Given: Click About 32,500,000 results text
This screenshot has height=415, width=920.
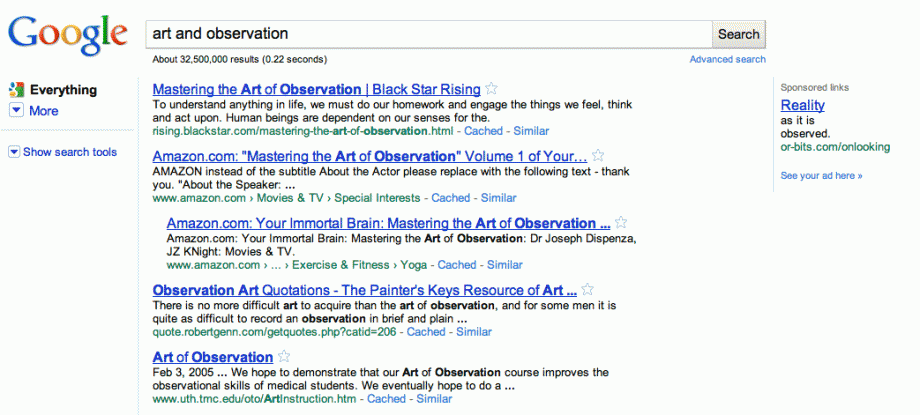Looking at the screenshot, I should 239,59.
